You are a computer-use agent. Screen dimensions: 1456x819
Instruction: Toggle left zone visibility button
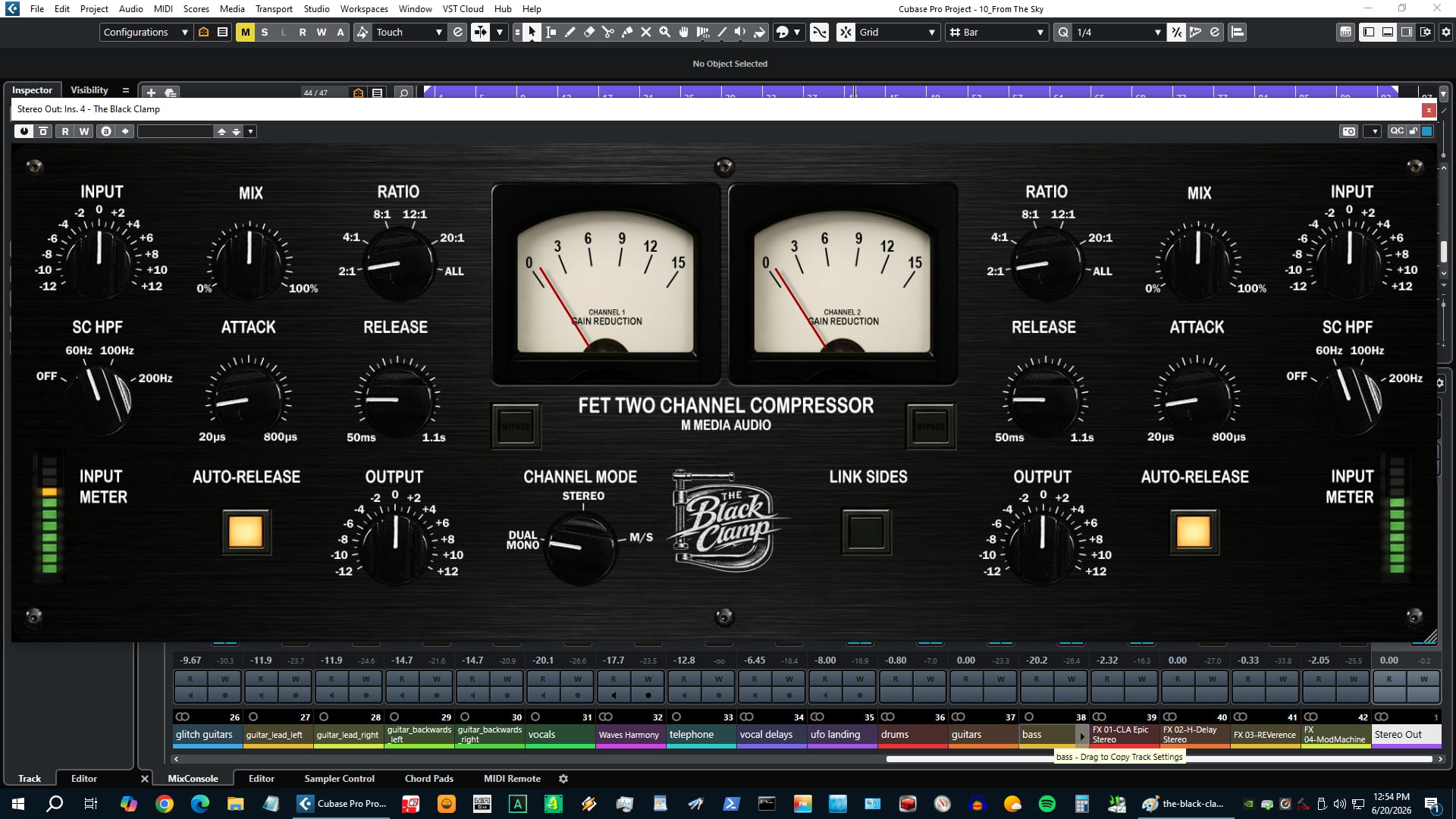[1369, 32]
